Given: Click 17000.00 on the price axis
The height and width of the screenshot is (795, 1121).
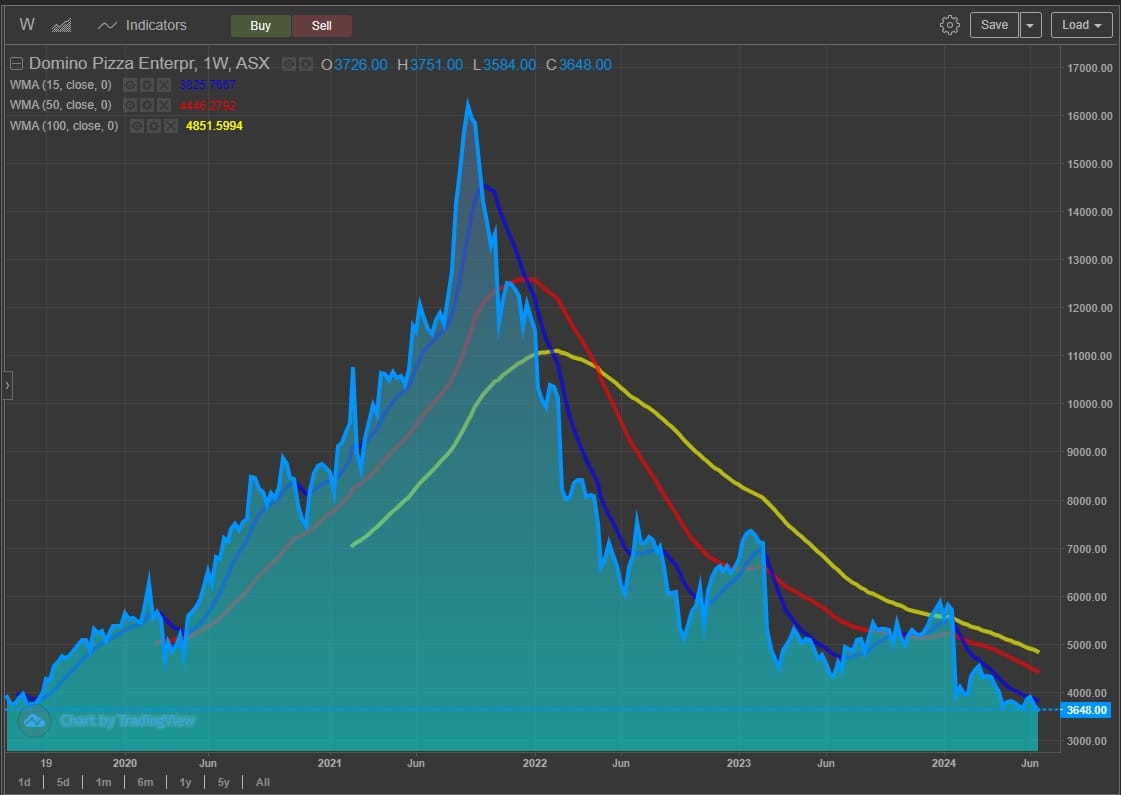Looking at the screenshot, I should click(1090, 68).
